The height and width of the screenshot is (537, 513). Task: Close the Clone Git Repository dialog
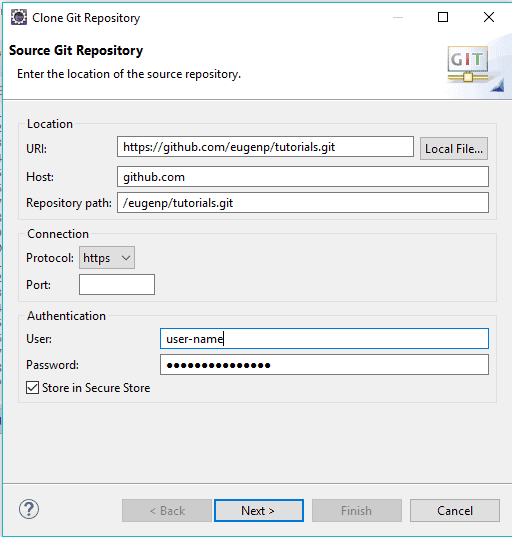(x=489, y=17)
